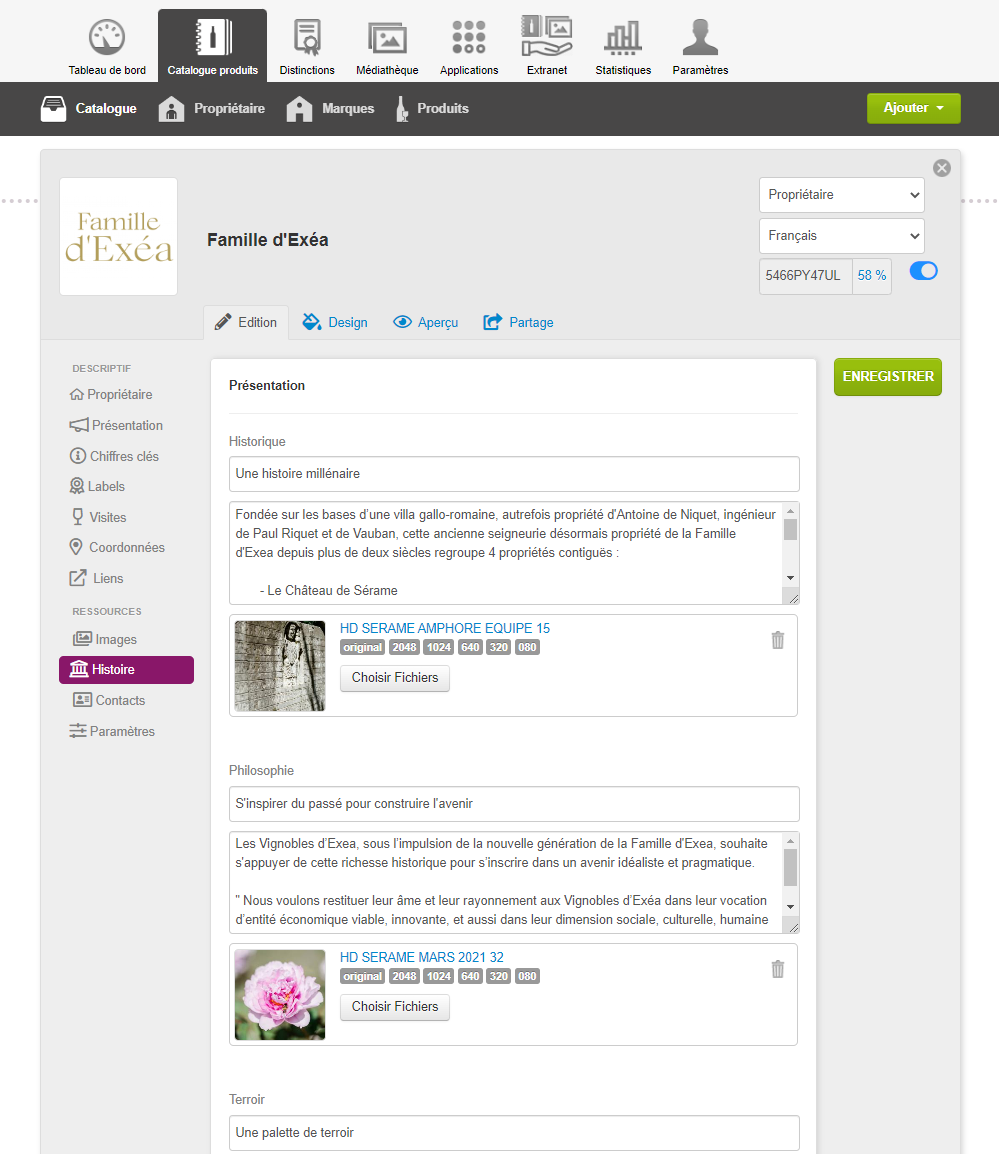Viewport: 999px width, 1154px height.
Task: Click the Catalogue drawer icon in dark bar
Action: [x=53, y=108]
